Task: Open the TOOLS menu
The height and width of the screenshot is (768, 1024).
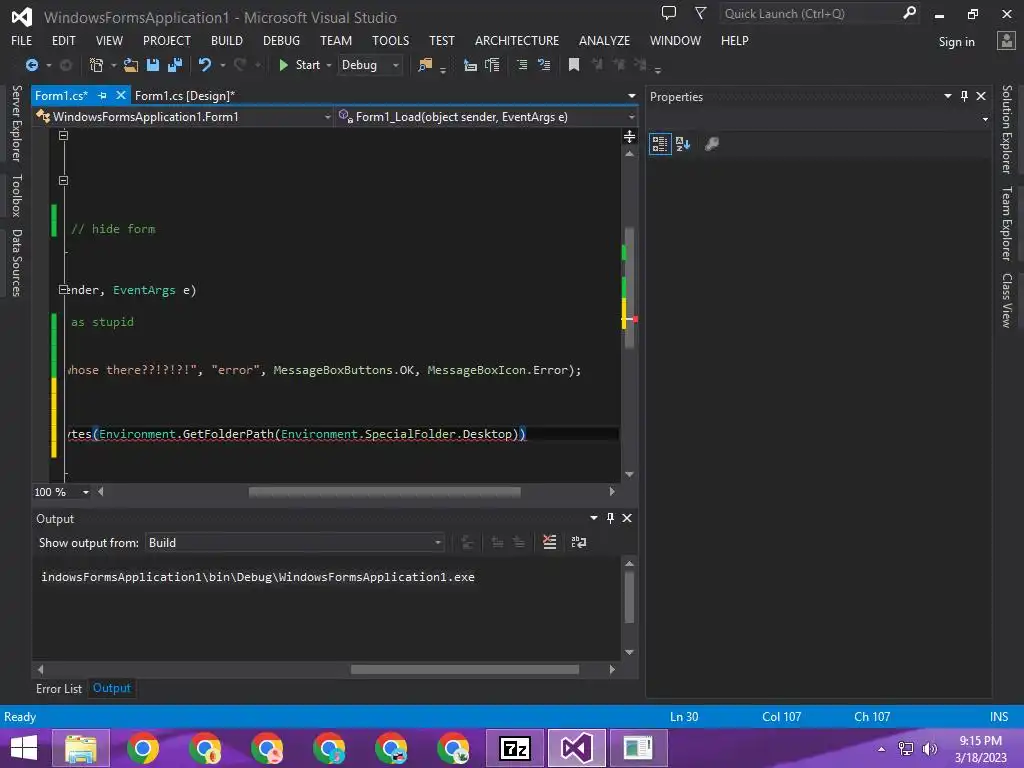Action: (x=391, y=40)
